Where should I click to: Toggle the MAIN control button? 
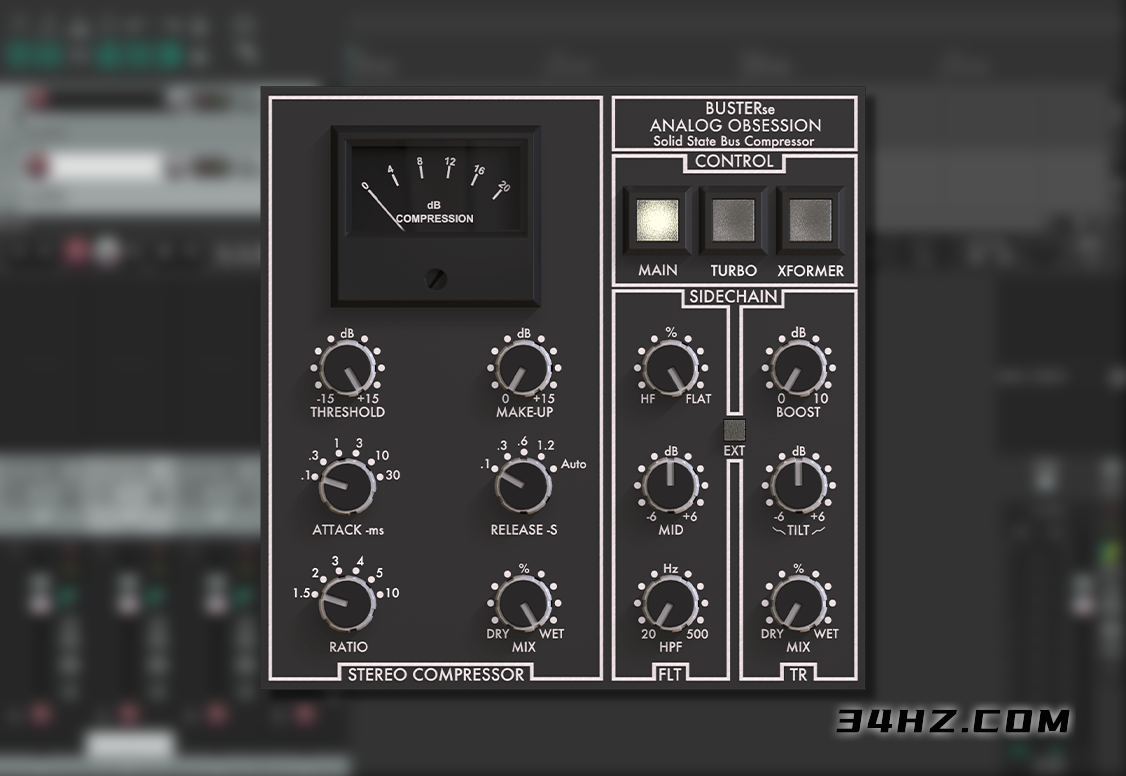click(x=657, y=221)
